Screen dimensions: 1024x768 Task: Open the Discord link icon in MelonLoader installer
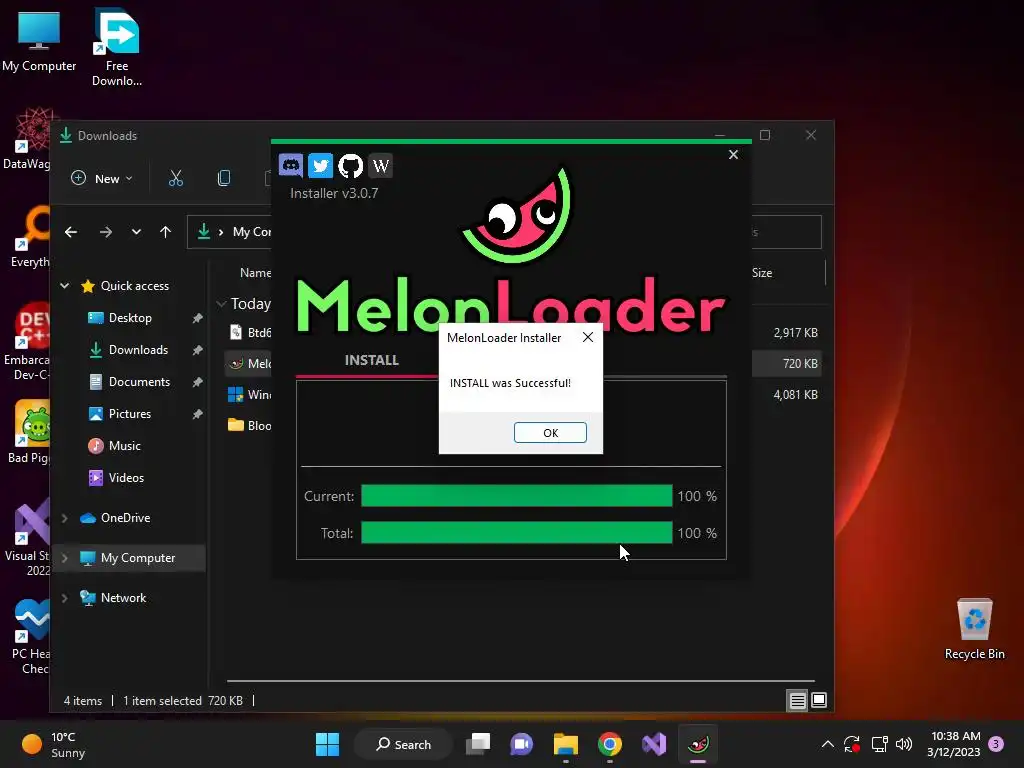(291, 165)
